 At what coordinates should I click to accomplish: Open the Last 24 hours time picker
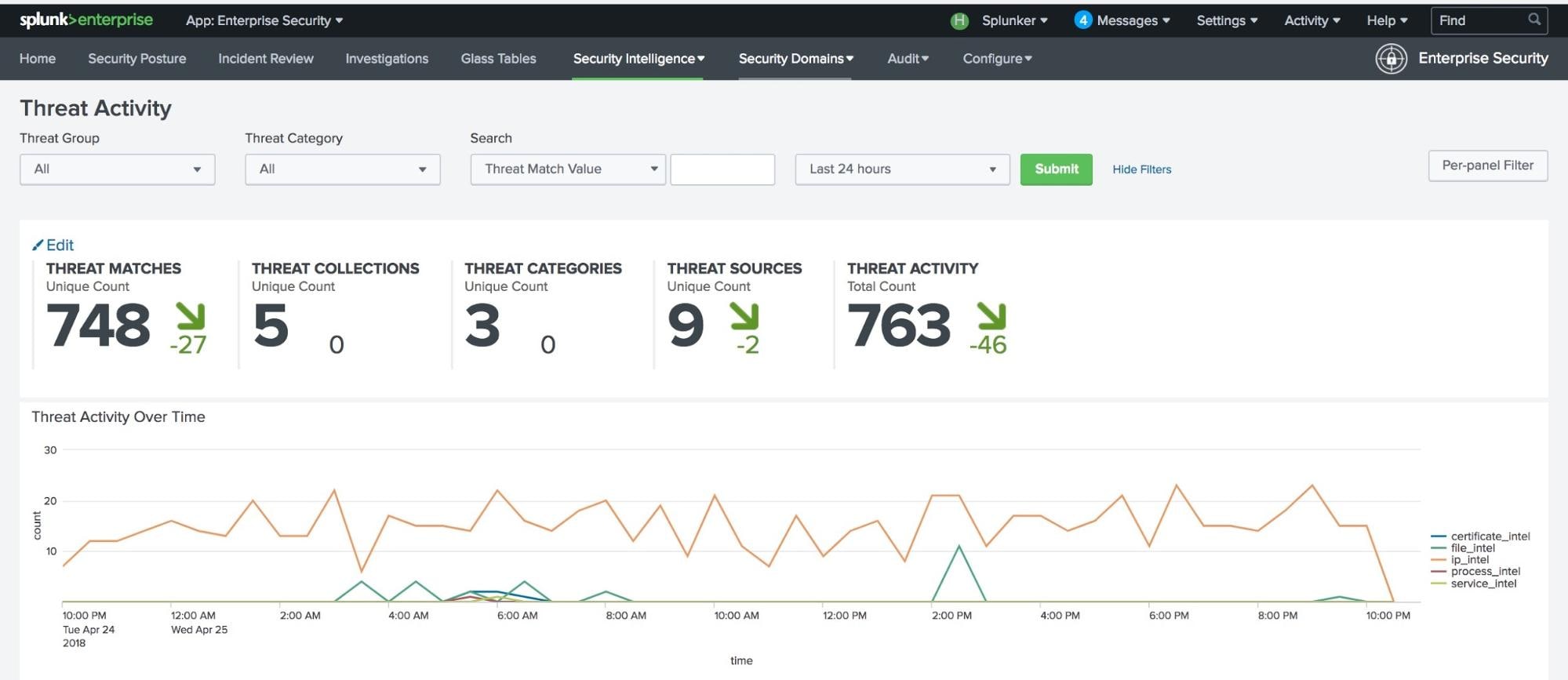(x=902, y=169)
